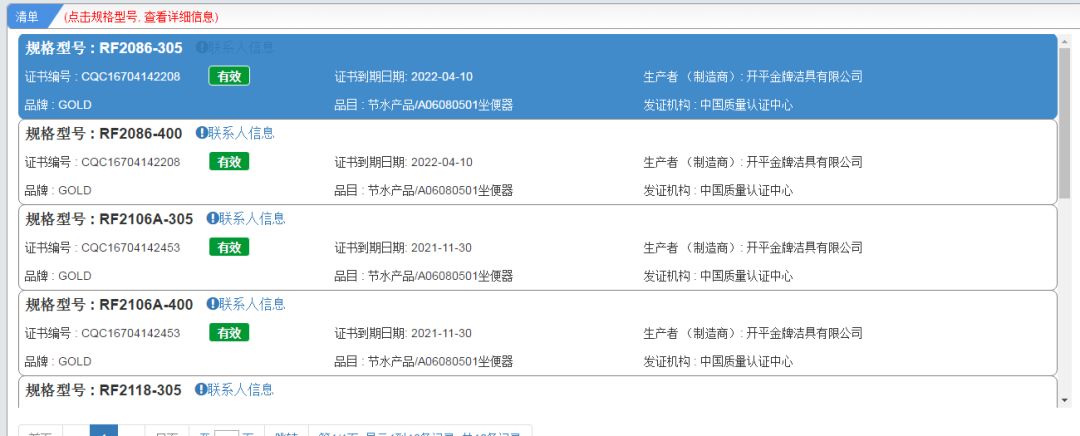Click the faded info icon beside RF2086-305
The width and height of the screenshot is (1080, 436).
[x=201, y=47]
